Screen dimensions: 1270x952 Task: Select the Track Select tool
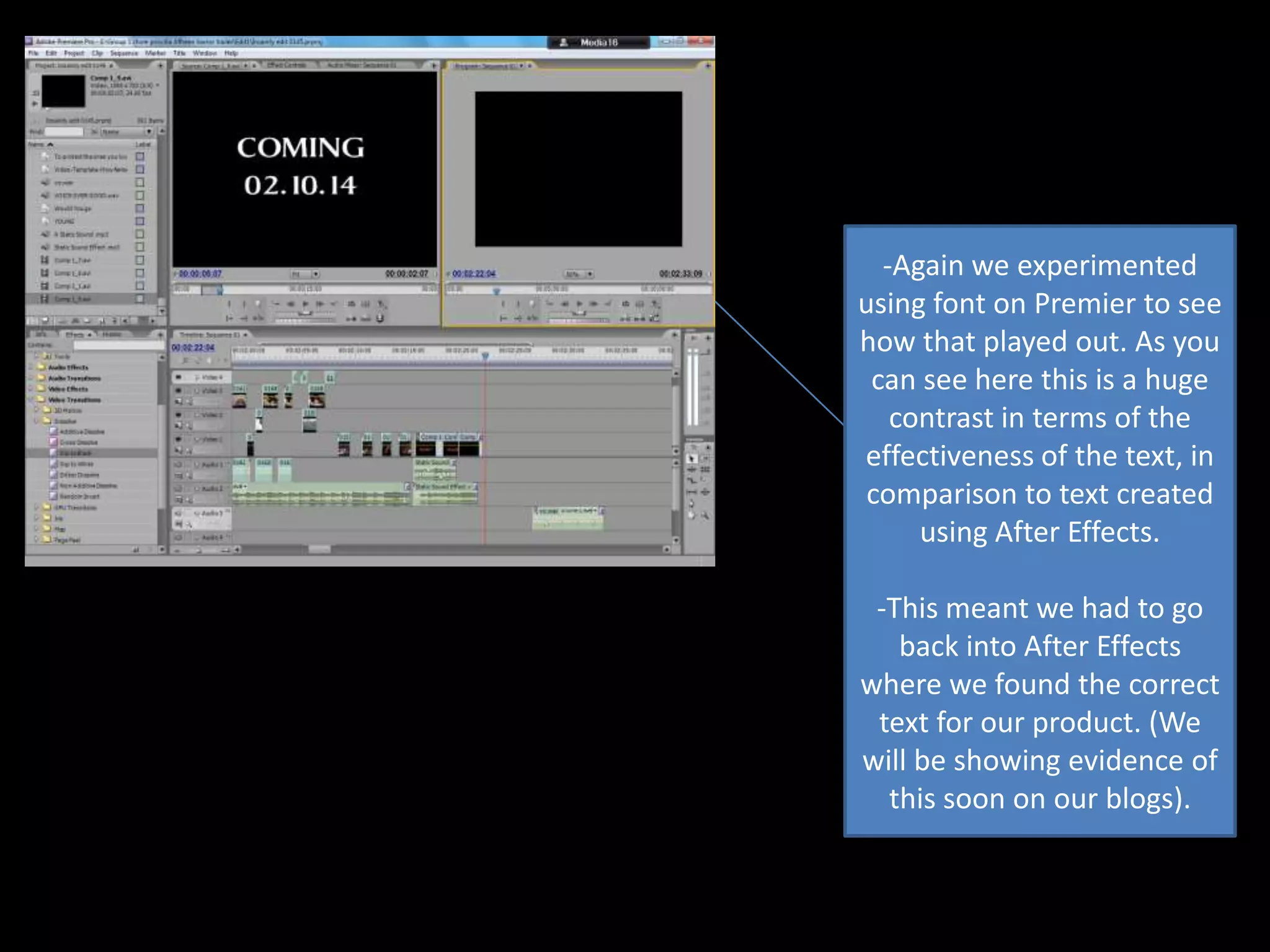click(x=704, y=459)
